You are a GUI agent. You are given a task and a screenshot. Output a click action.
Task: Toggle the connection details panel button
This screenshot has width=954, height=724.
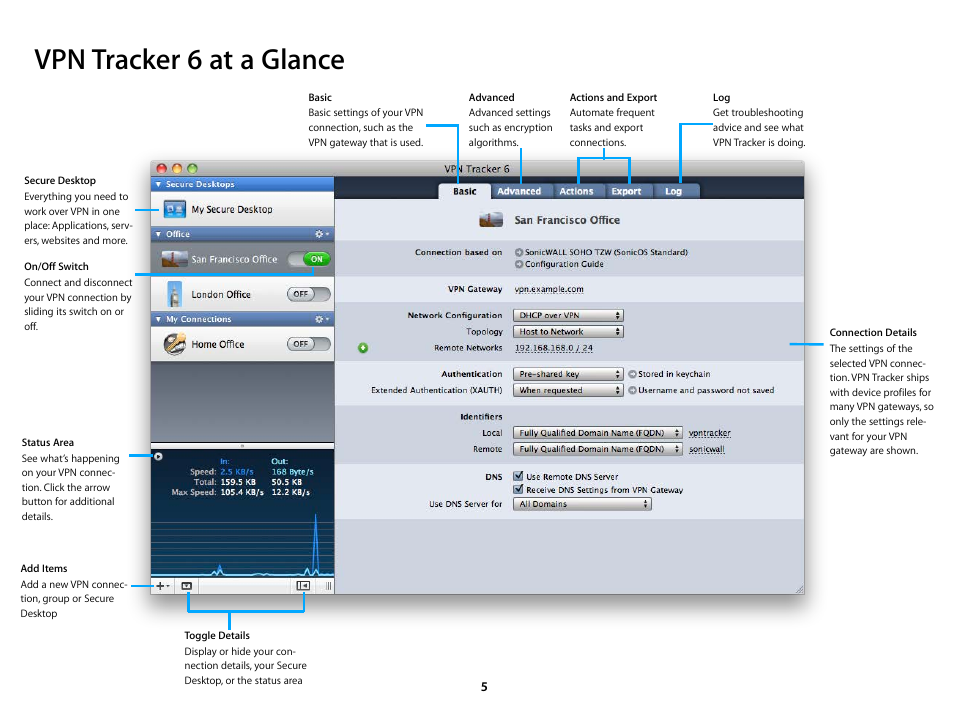(x=303, y=586)
